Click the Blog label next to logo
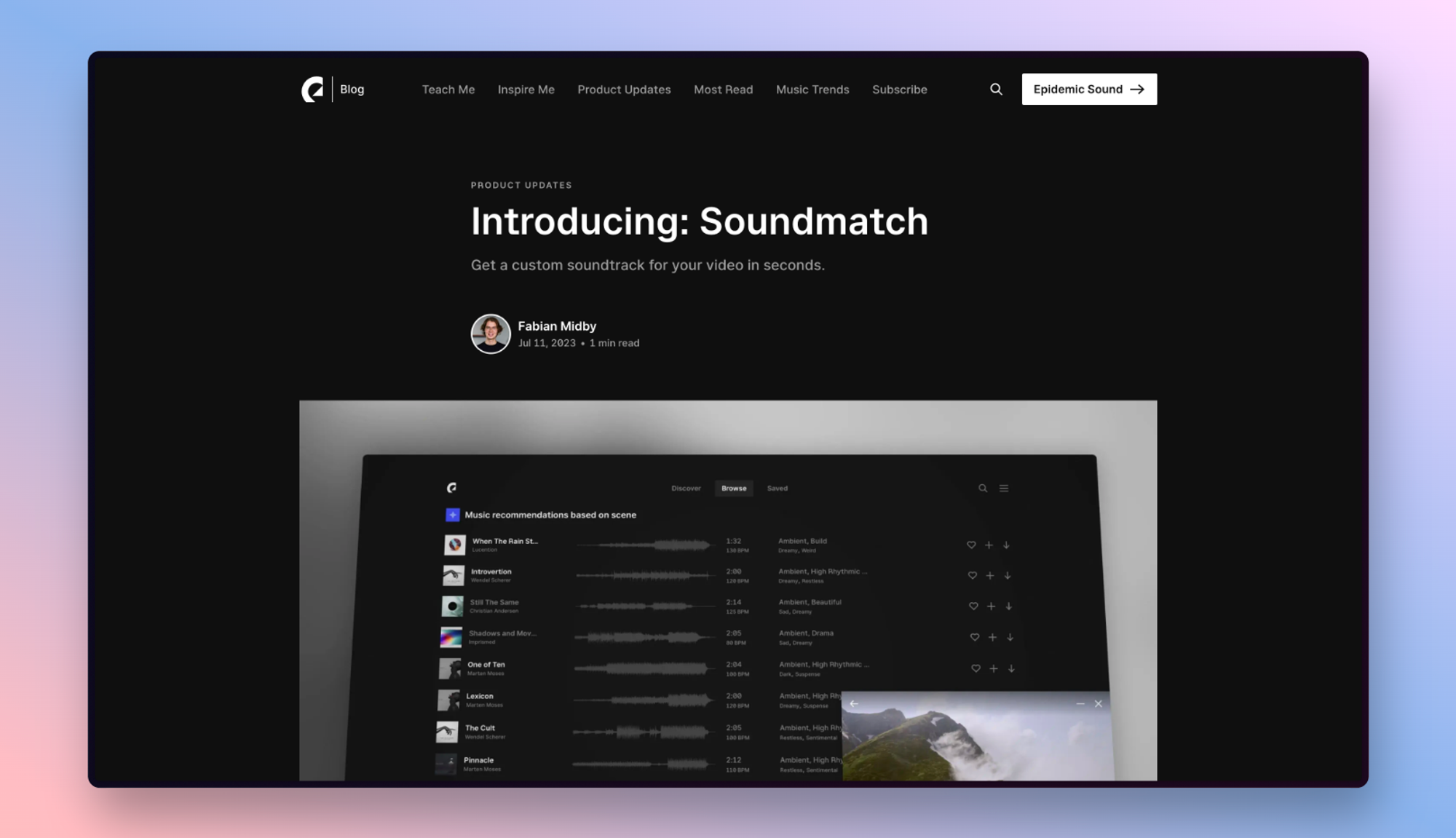The image size is (1456, 838). coord(352,89)
